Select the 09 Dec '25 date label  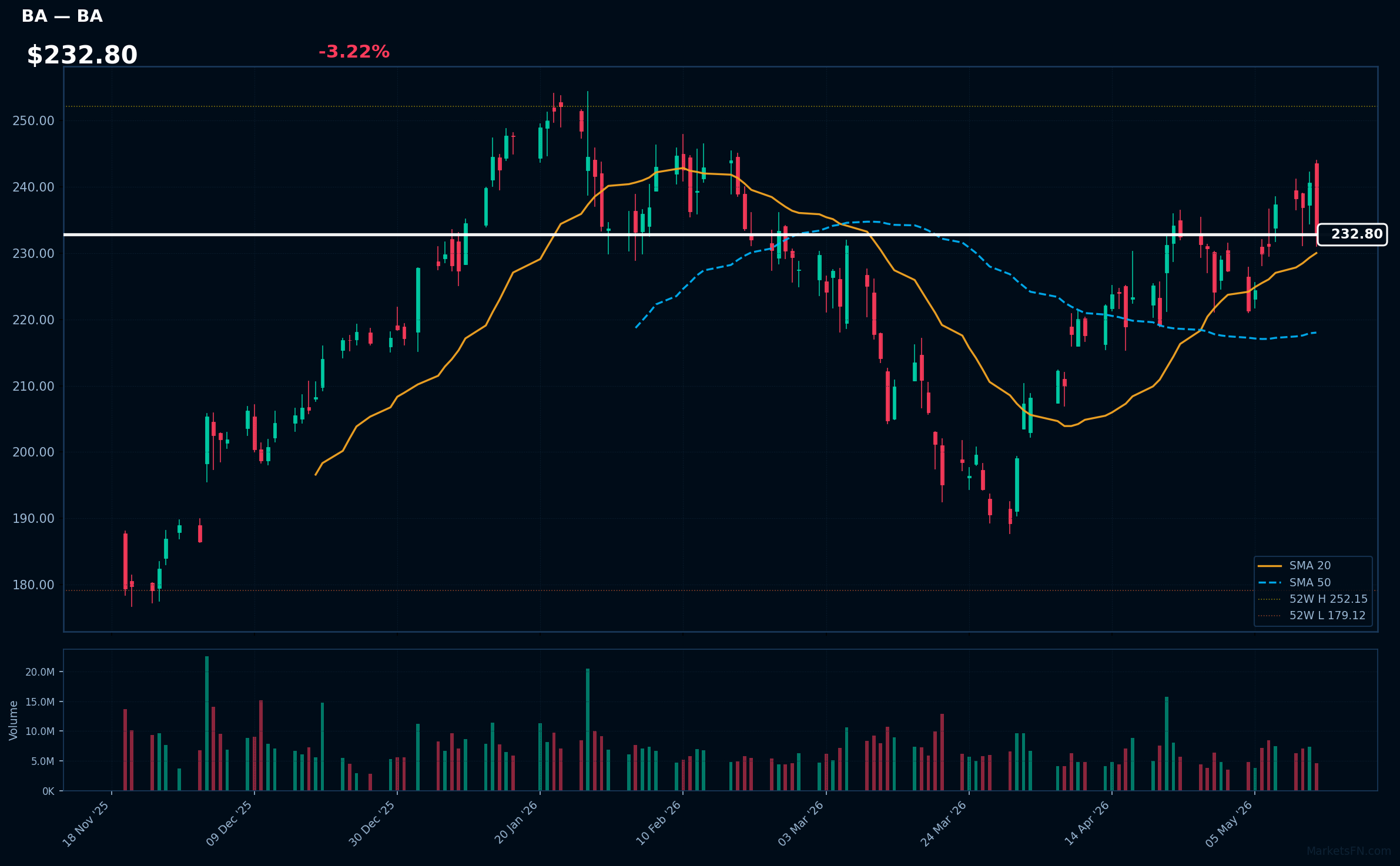point(229,824)
